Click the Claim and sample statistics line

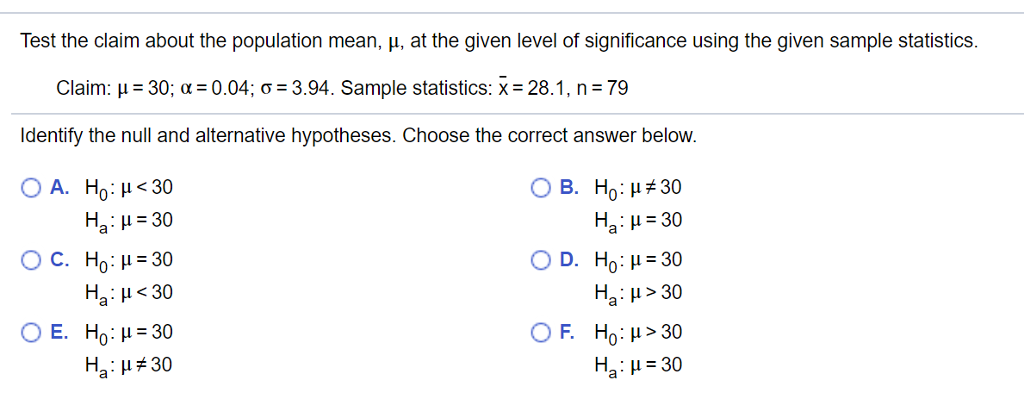(342, 88)
